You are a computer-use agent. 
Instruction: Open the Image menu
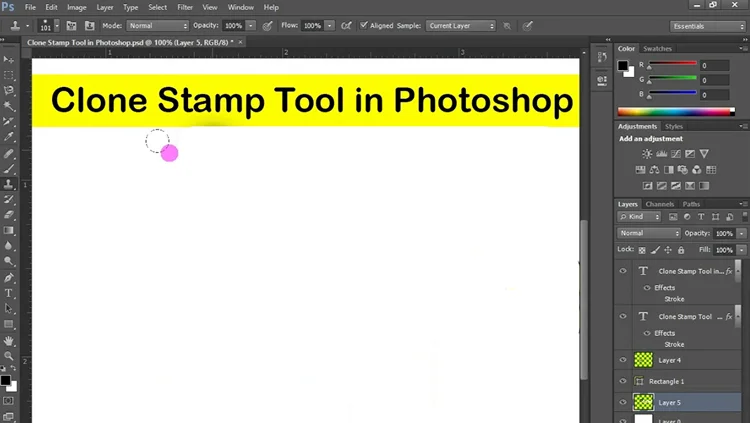(77, 7)
